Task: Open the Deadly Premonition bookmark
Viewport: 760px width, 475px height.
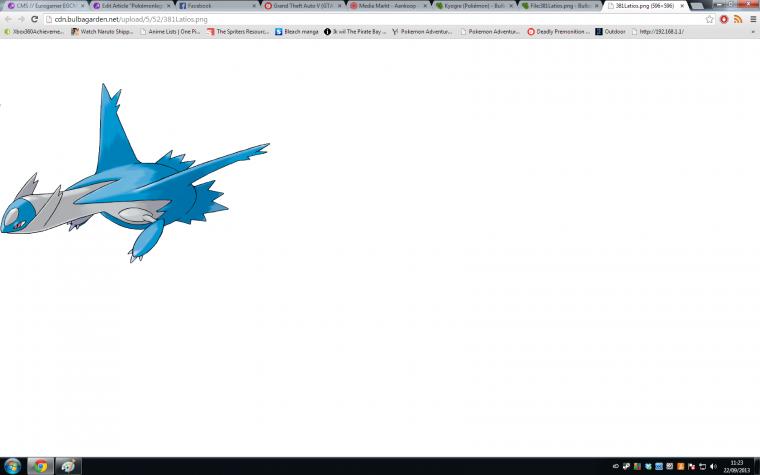Action: tap(558, 32)
